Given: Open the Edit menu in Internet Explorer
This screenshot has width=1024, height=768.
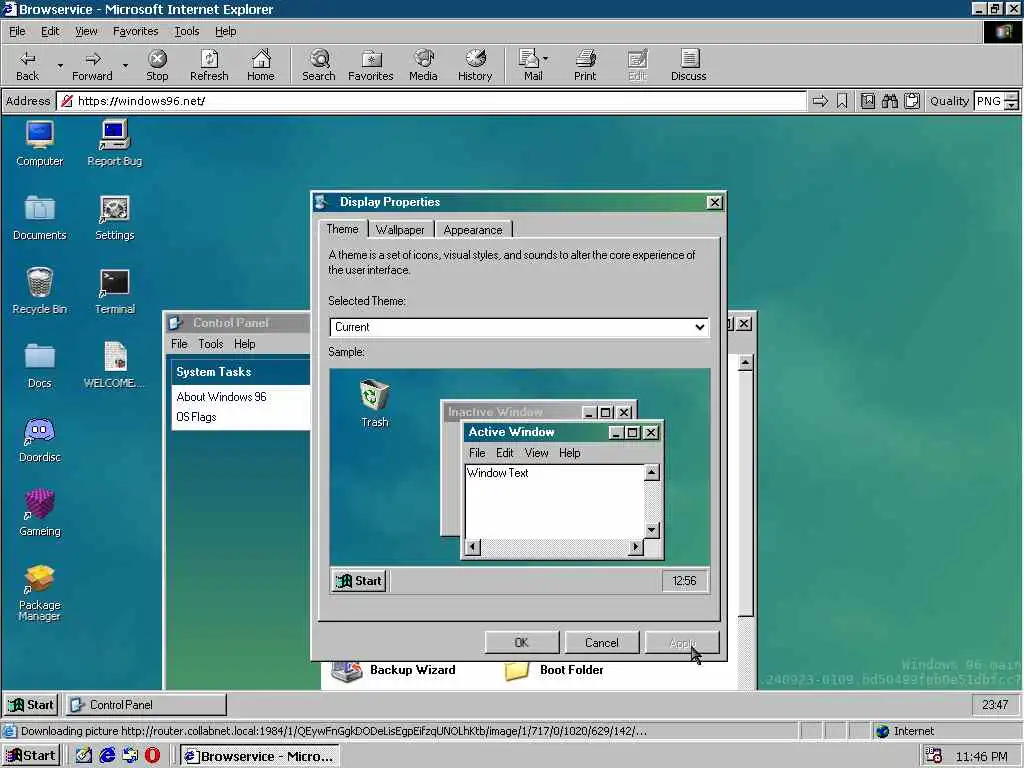Looking at the screenshot, I should coord(50,31).
